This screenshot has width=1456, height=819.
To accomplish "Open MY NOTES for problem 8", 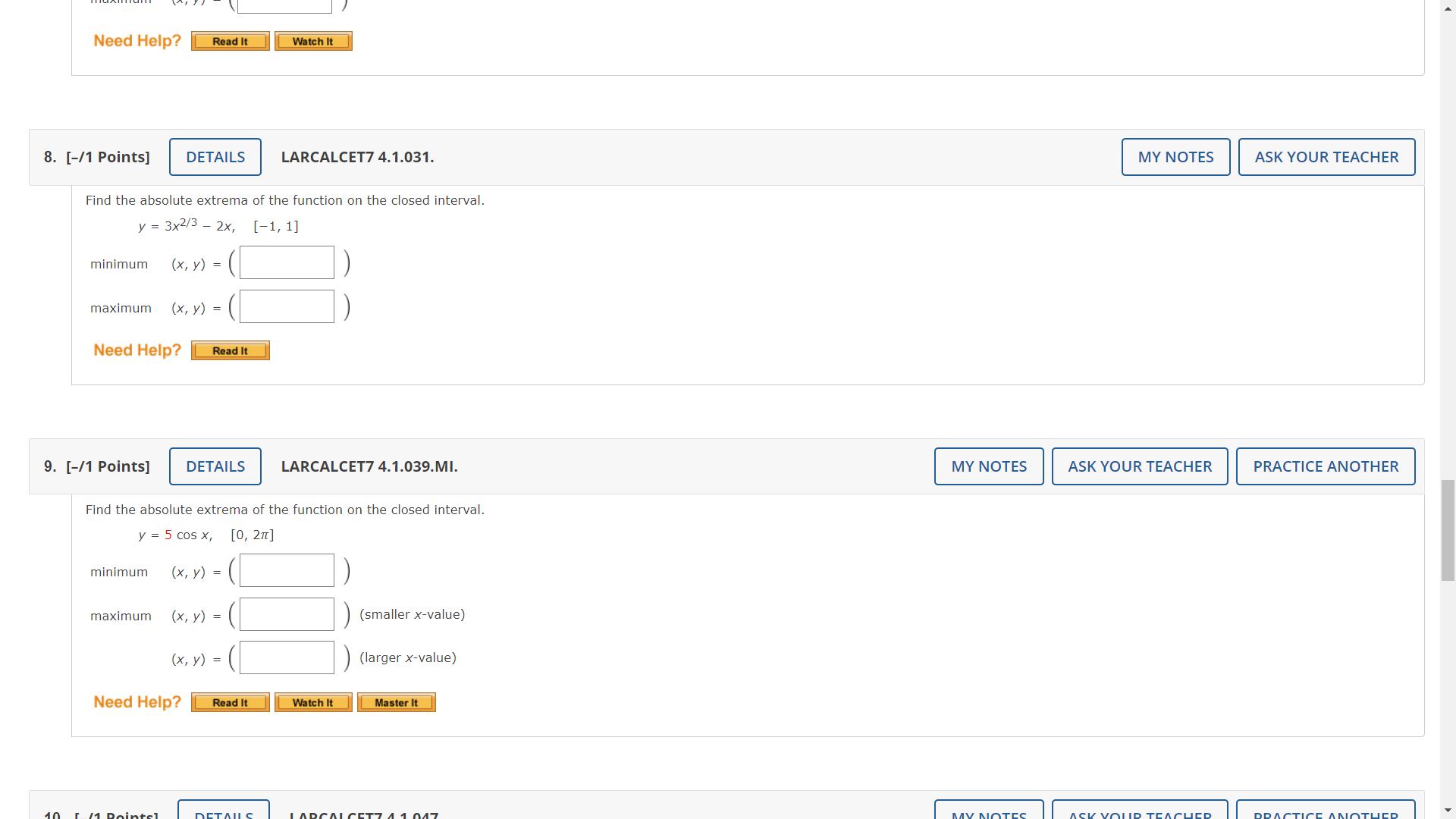I will 1175,157.
